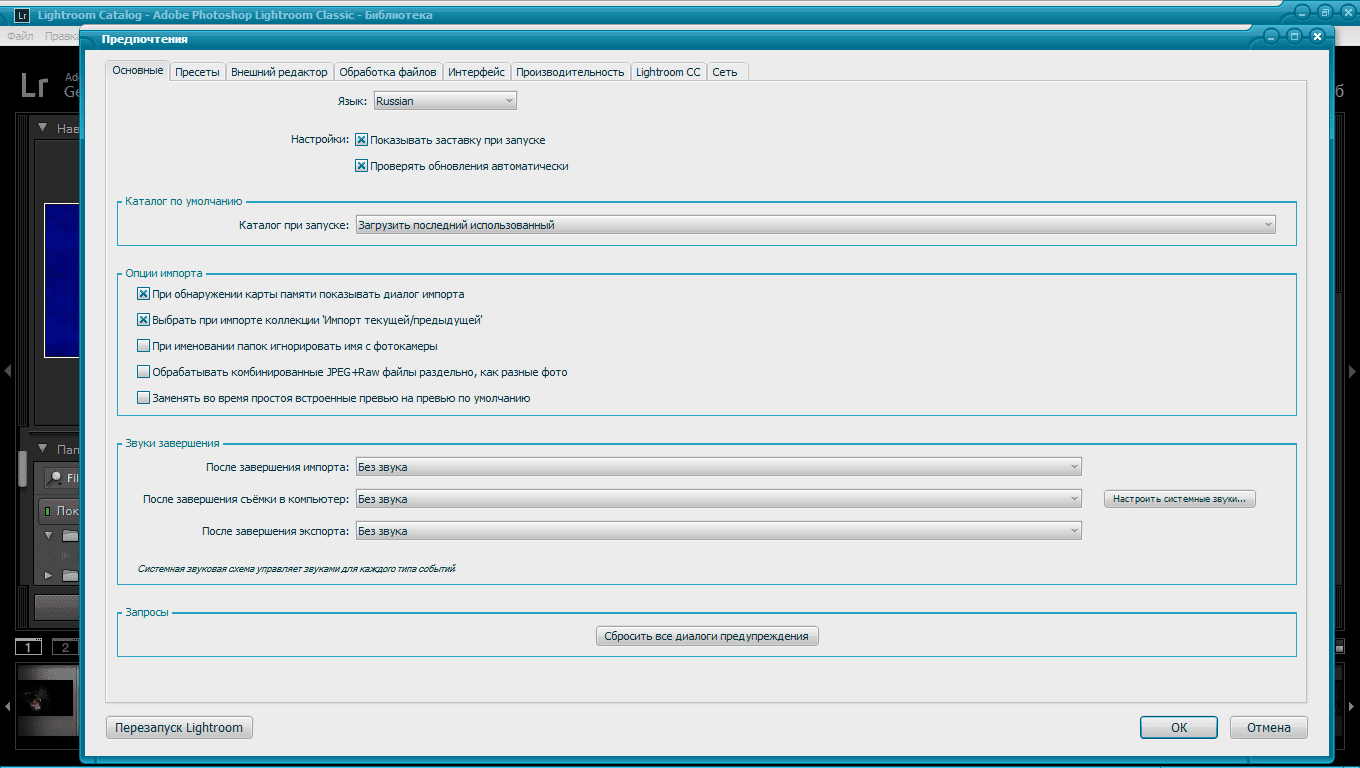
Task: Toggle Выбрать при импорте коллекции checkbox
Action: click(x=143, y=320)
